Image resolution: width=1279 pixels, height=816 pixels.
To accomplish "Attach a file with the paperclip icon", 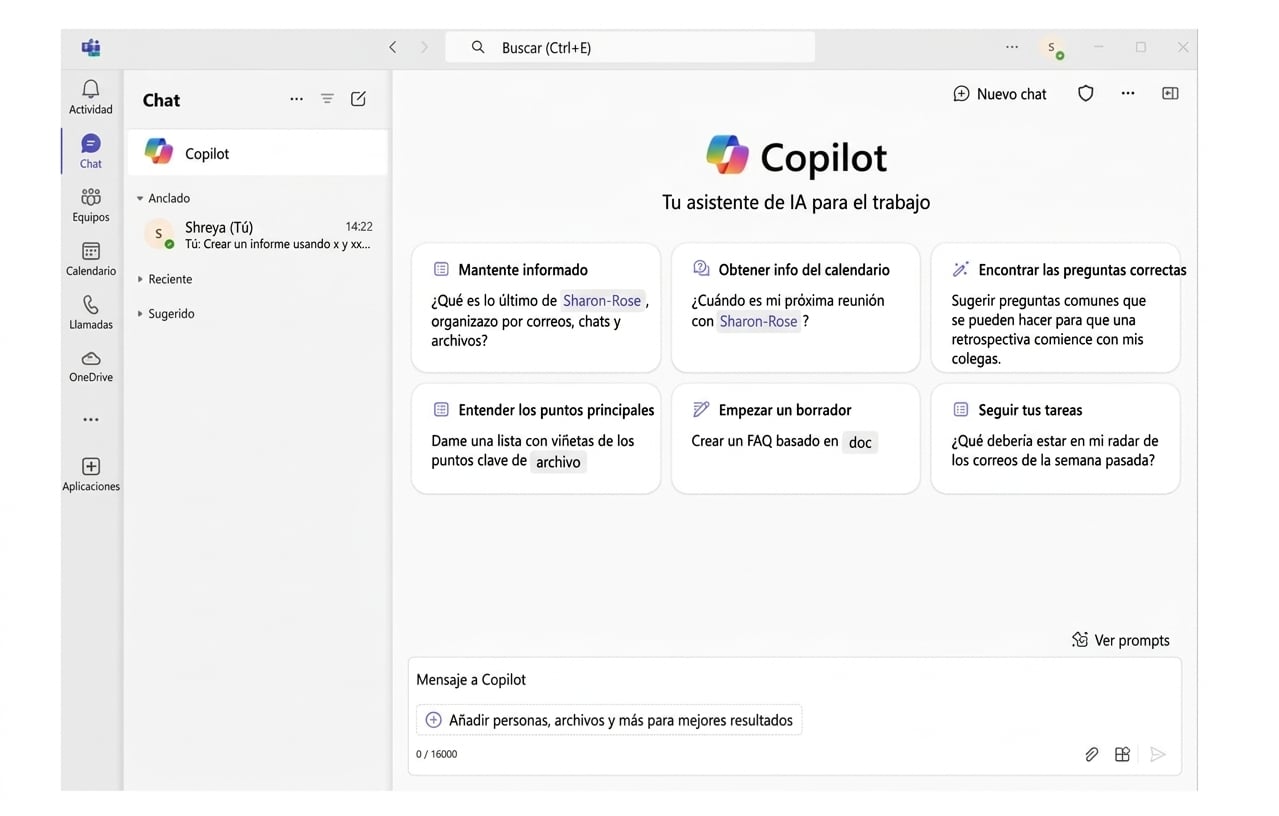I will (x=1091, y=754).
